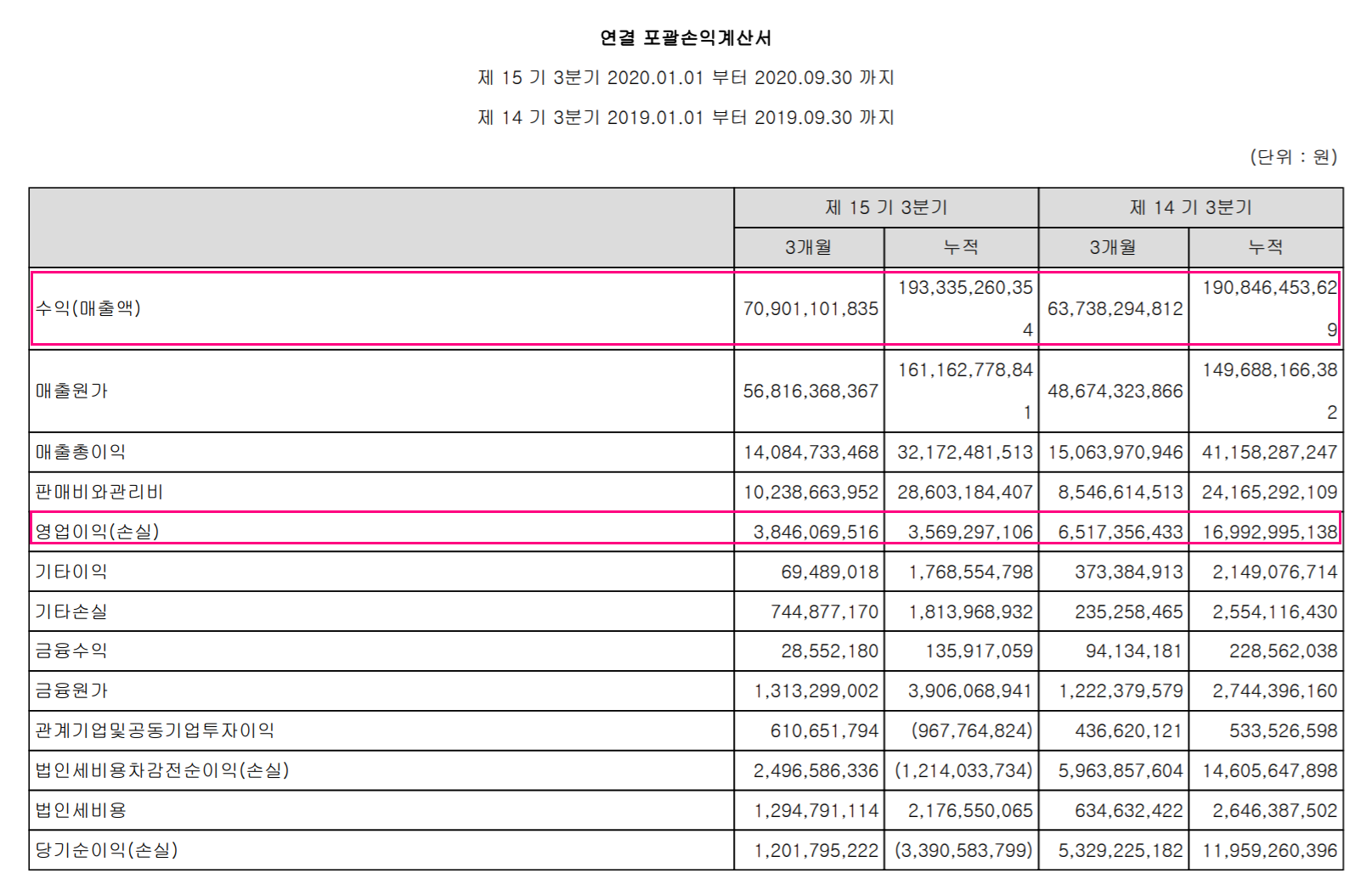Image resolution: width=1372 pixels, height=896 pixels.
Task: Select revenue value 63,738,294,812
Action: coord(1115,308)
